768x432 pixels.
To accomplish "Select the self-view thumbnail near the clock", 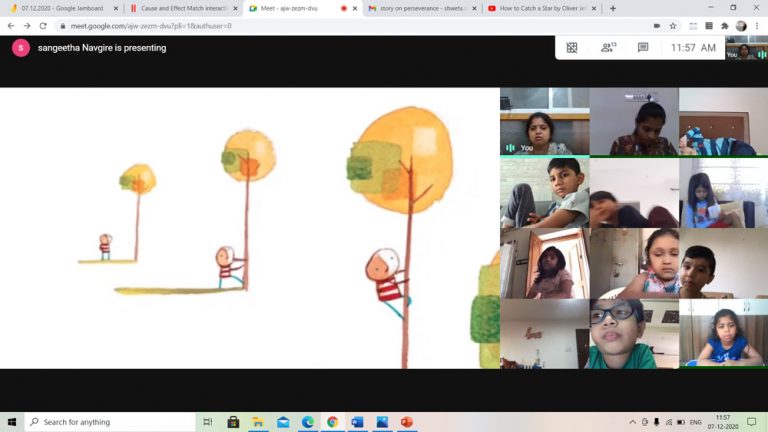I will (x=746, y=48).
